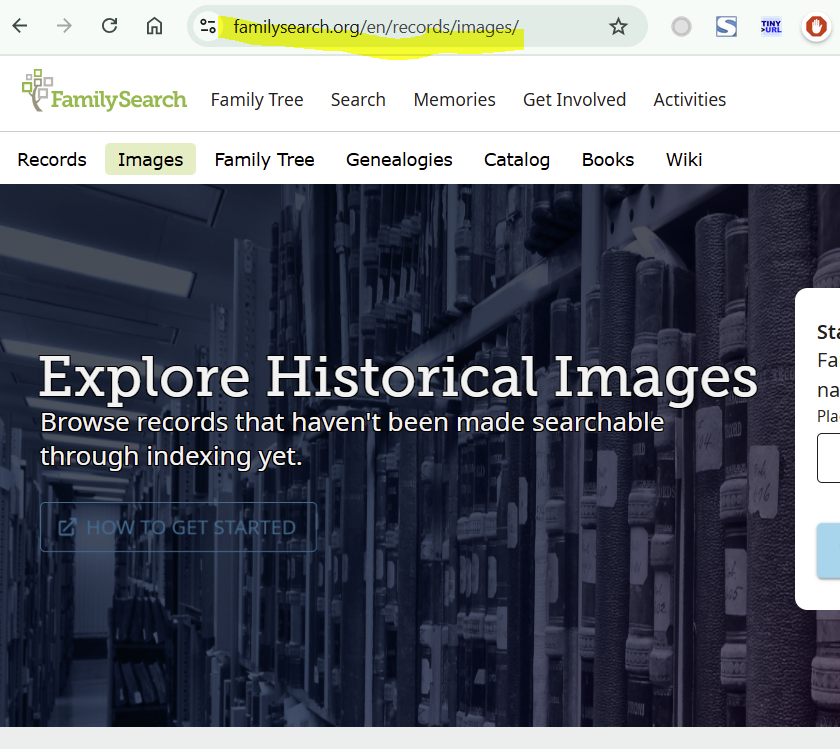Open the browser home page icon
The width and height of the screenshot is (840, 749).
(x=154, y=26)
